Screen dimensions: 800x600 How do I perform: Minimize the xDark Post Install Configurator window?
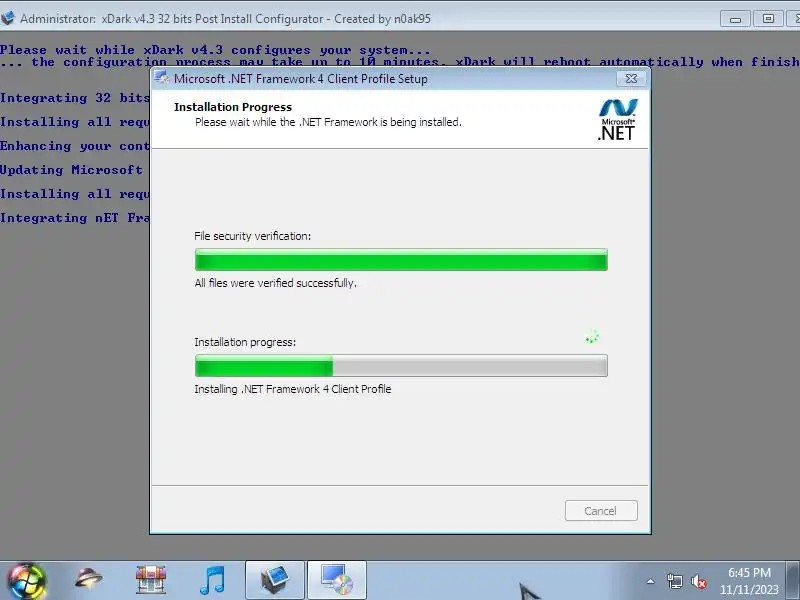735,19
